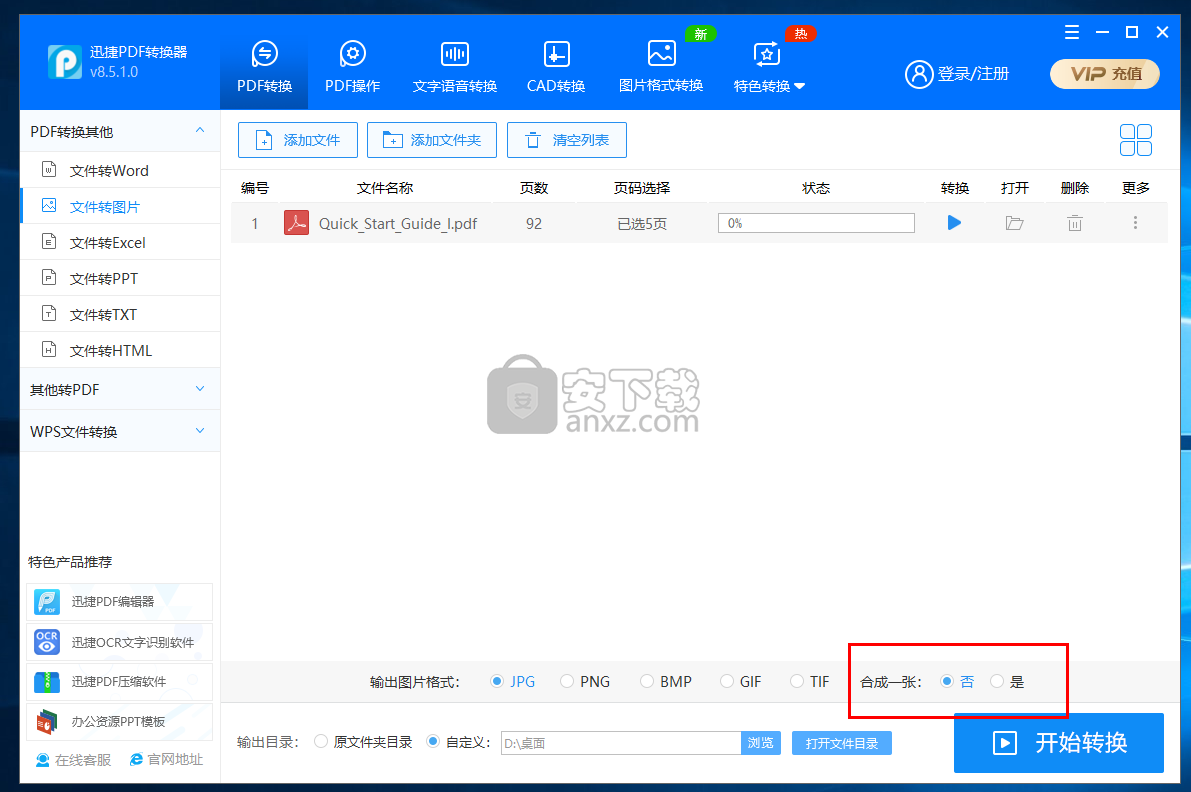Click the 登录/注册 text link
This screenshot has height=792, width=1191.
[x=973, y=74]
